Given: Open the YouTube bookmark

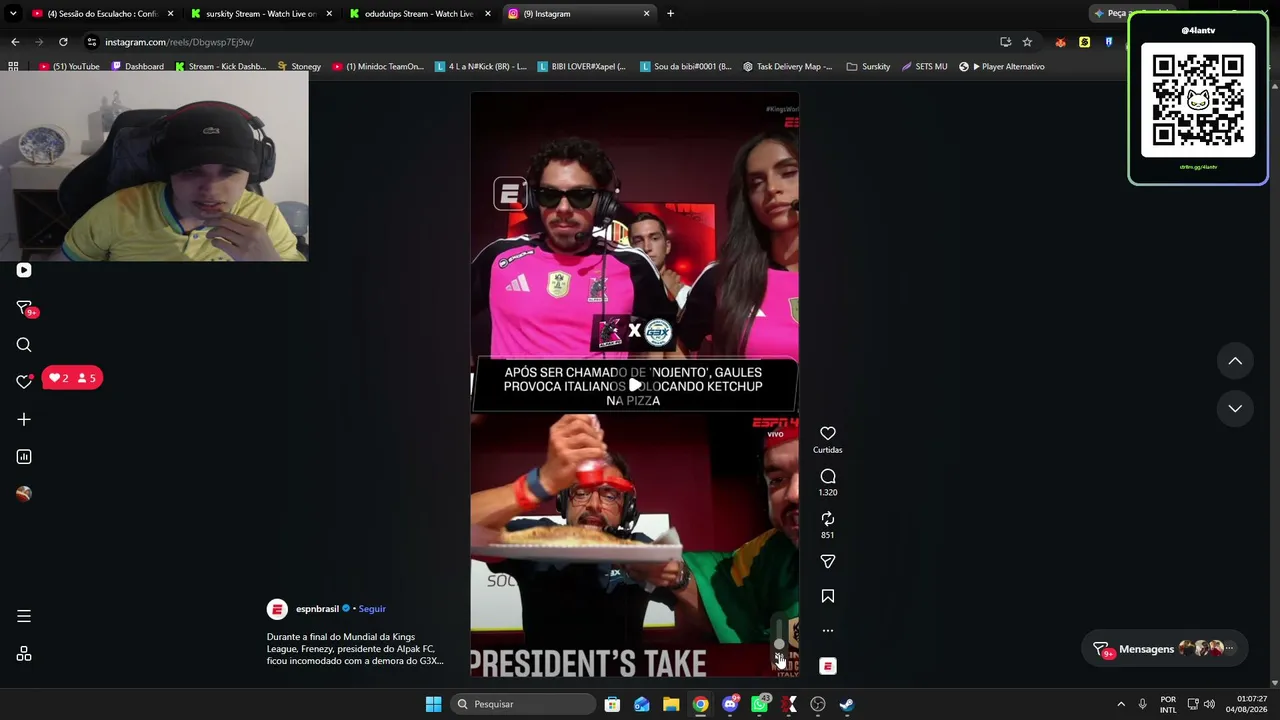Looking at the screenshot, I should tap(69, 66).
